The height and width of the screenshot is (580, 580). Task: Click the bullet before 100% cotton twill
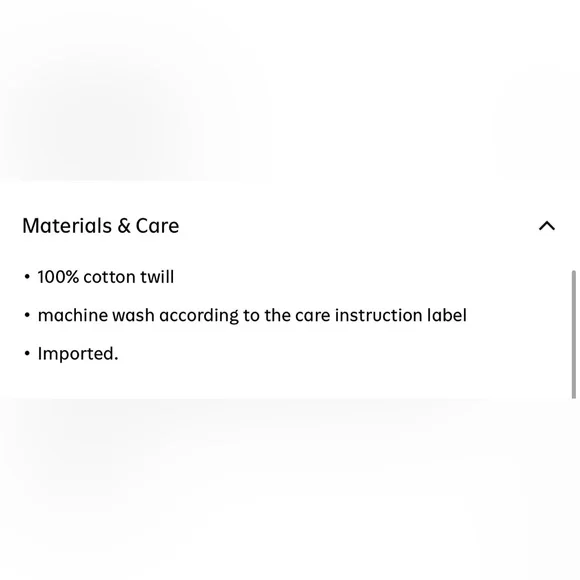[27, 277]
